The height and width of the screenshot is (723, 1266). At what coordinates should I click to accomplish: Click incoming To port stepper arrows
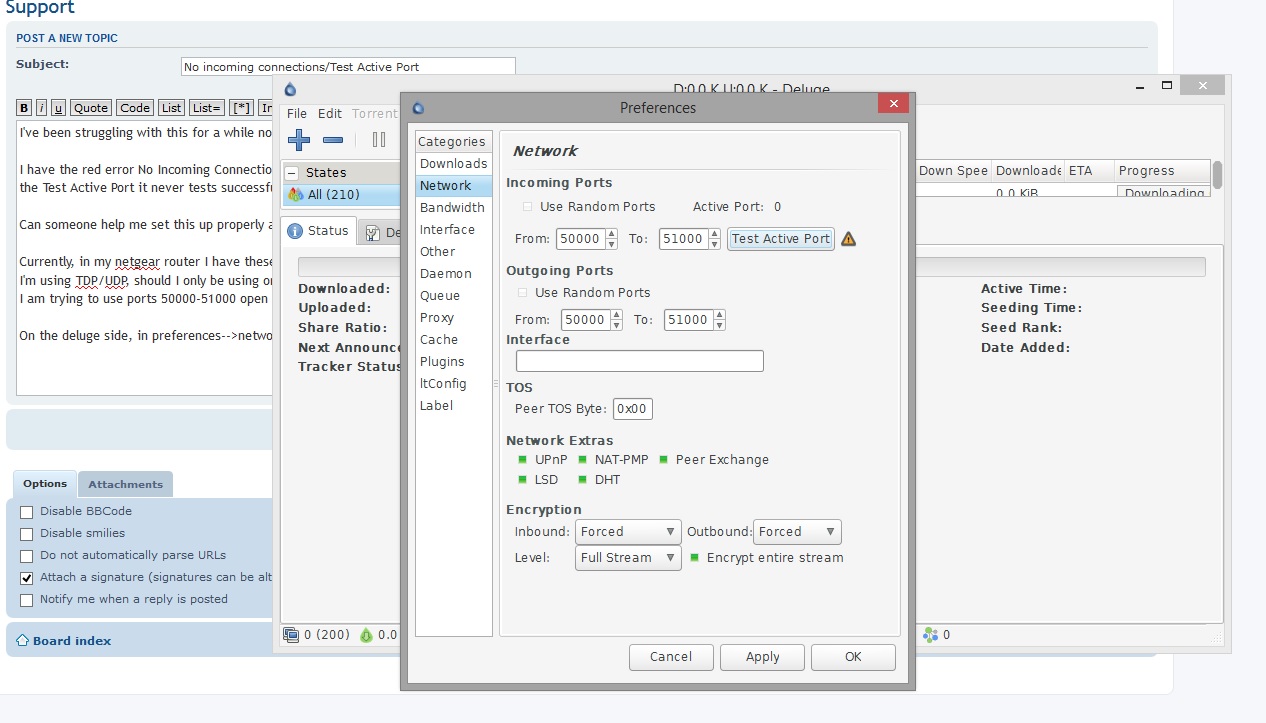[x=714, y=239]
